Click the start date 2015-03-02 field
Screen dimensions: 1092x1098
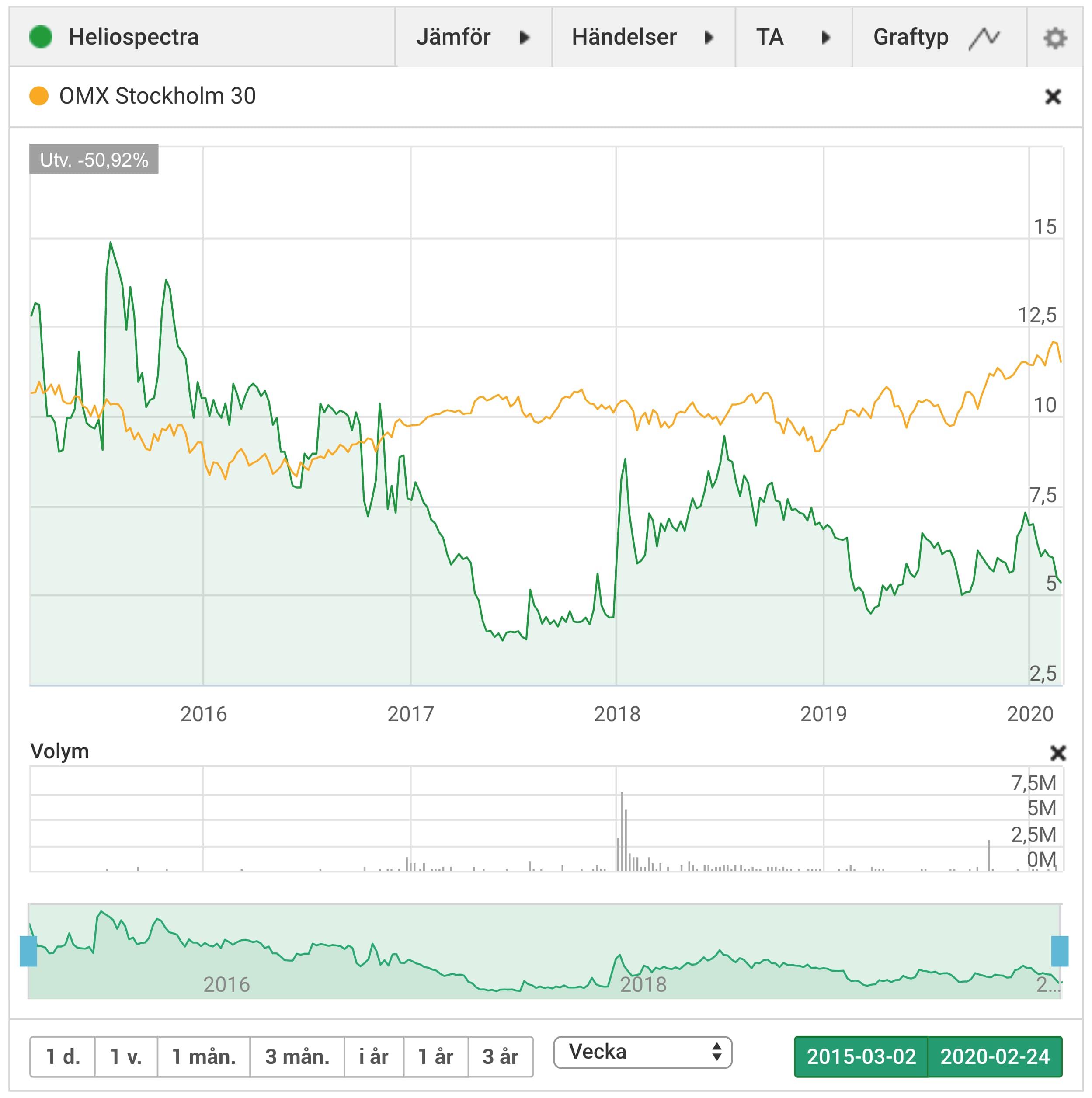(x=861, y=1056)
